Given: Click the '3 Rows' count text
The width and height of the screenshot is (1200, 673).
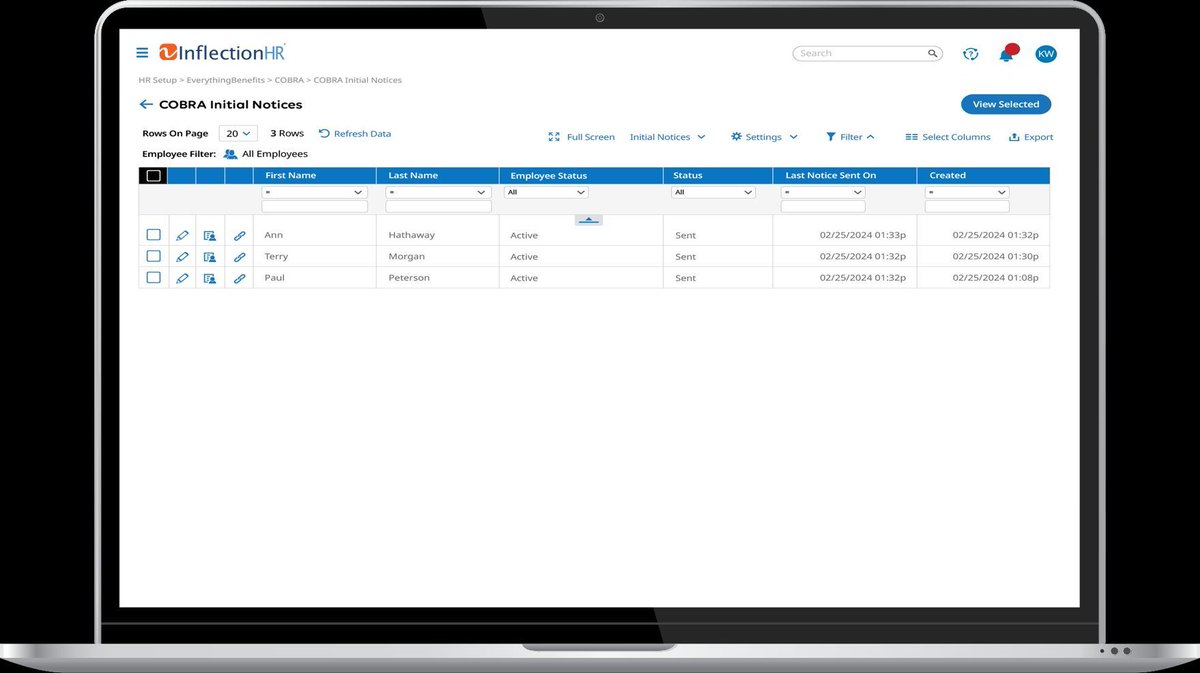Looking at the screenshot, I should (x=287, y=133).
